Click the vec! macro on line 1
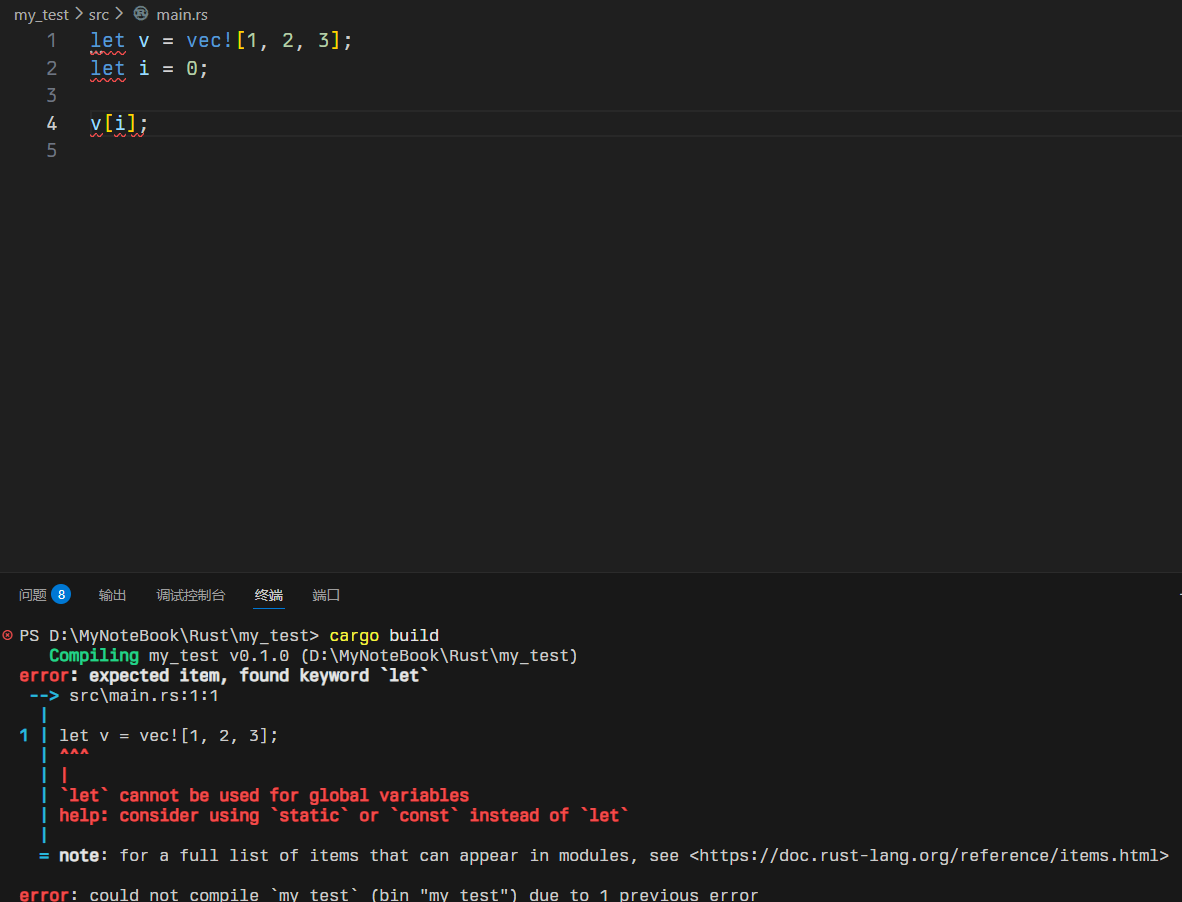 (208, 41)
